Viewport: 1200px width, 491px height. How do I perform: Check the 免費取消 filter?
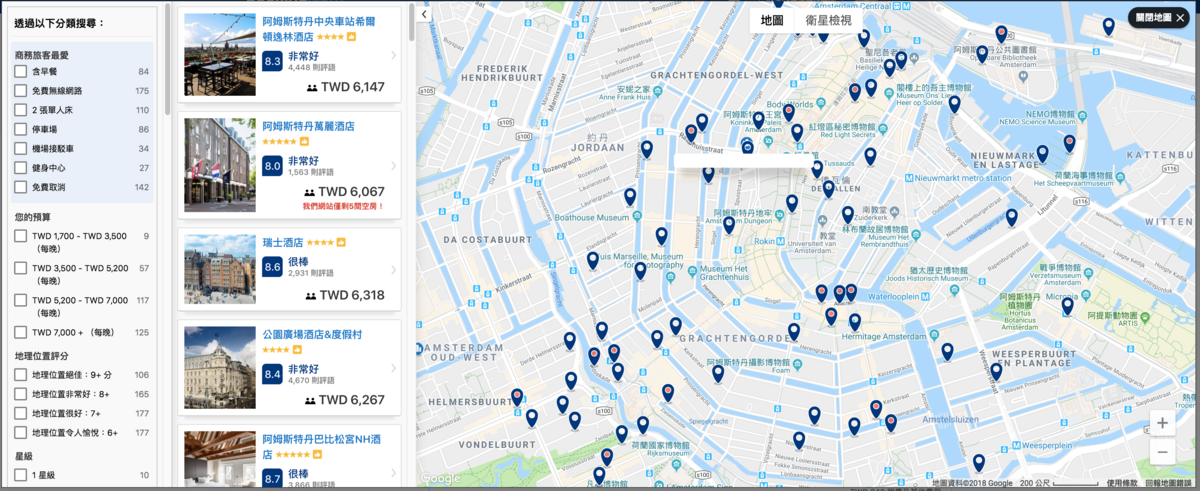click(x=20, y=187)
